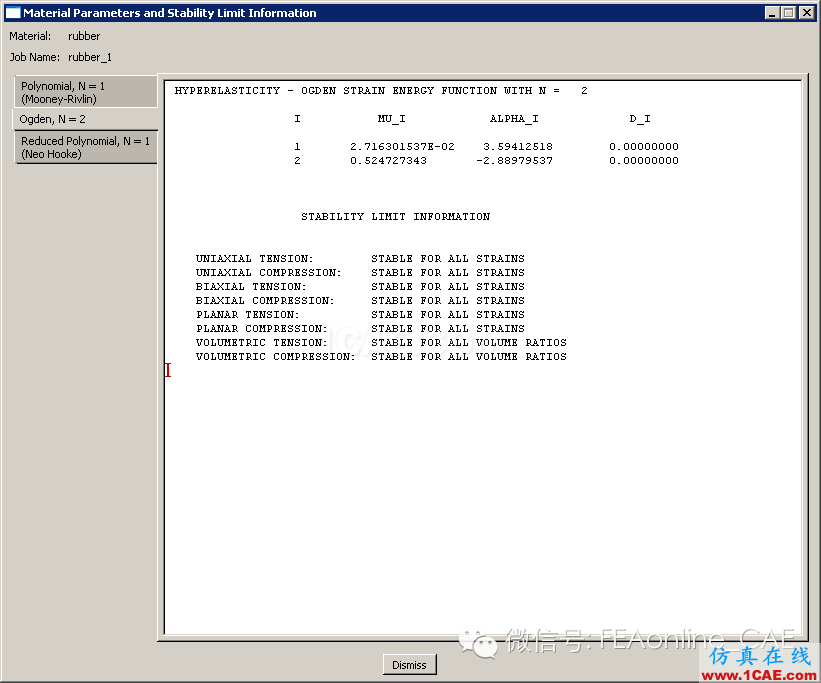The image size is (821, 683).
Task: Maximize the Material Parameters window
Action: tap(789, 13)
